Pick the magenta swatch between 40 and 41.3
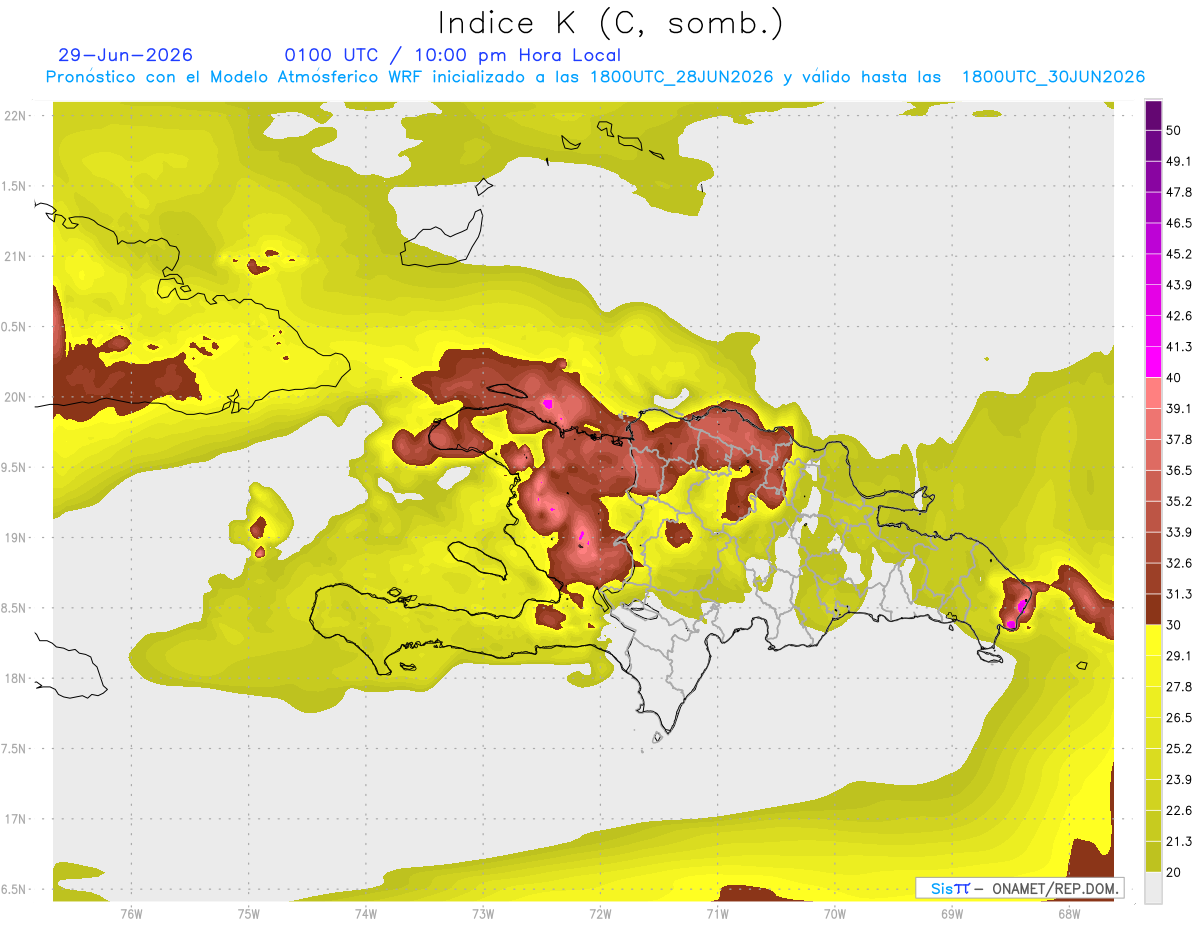1200x927 pixels. click(x=1153, y=362)
